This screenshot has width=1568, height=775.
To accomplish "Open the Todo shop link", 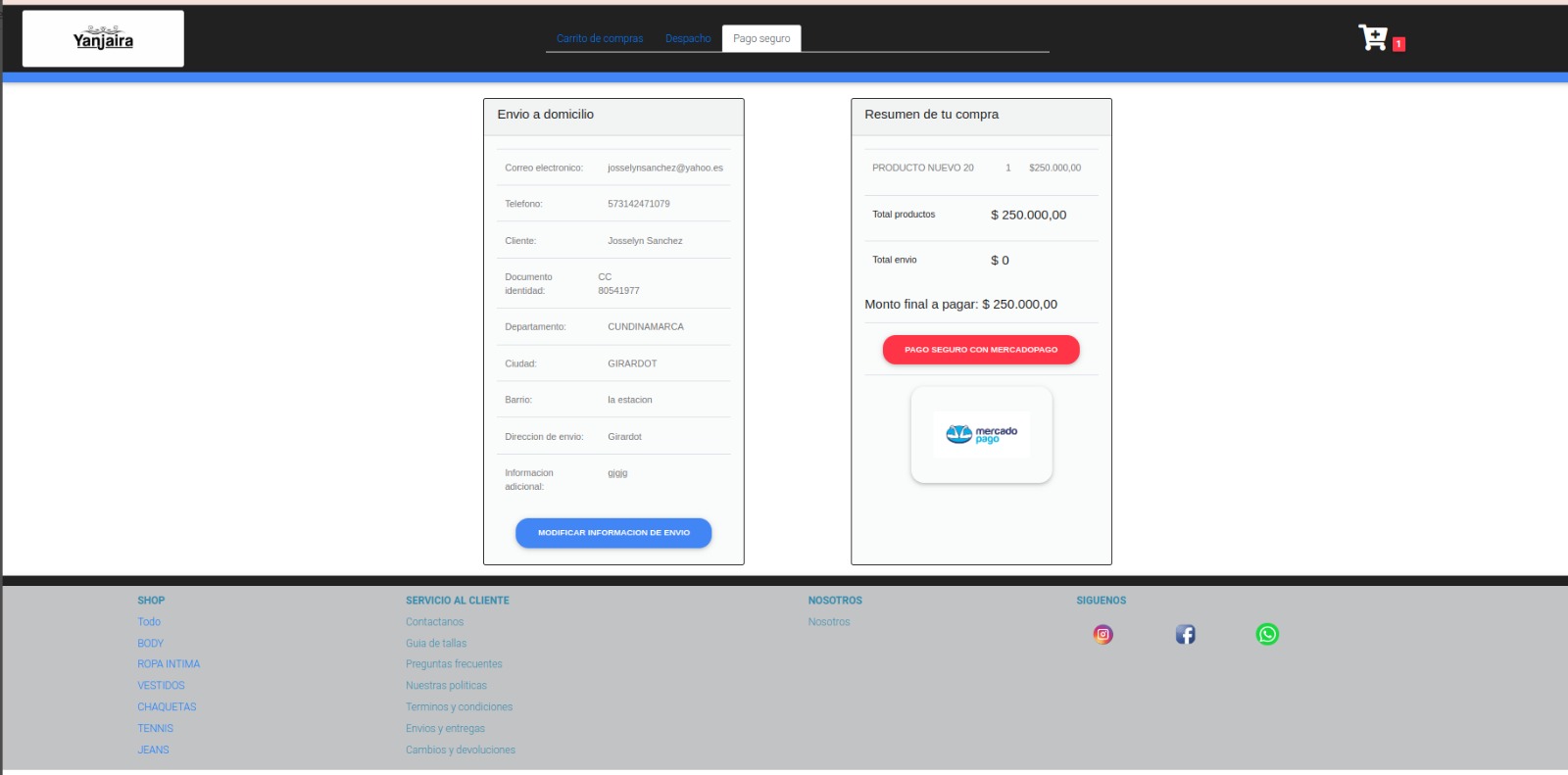I will (x=149, y=622).
